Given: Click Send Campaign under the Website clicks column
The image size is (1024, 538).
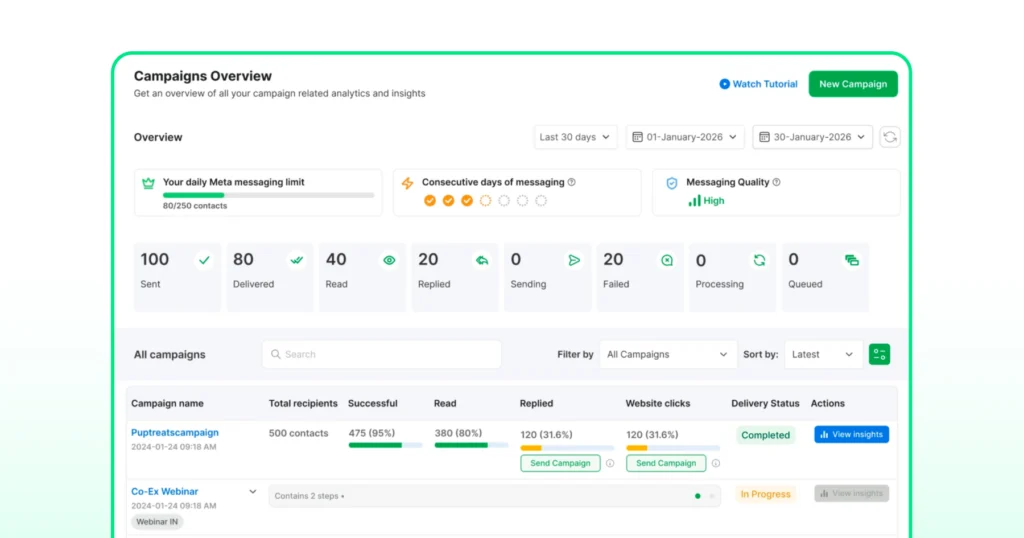Looking at the screenshot, I should pos(665,463).
